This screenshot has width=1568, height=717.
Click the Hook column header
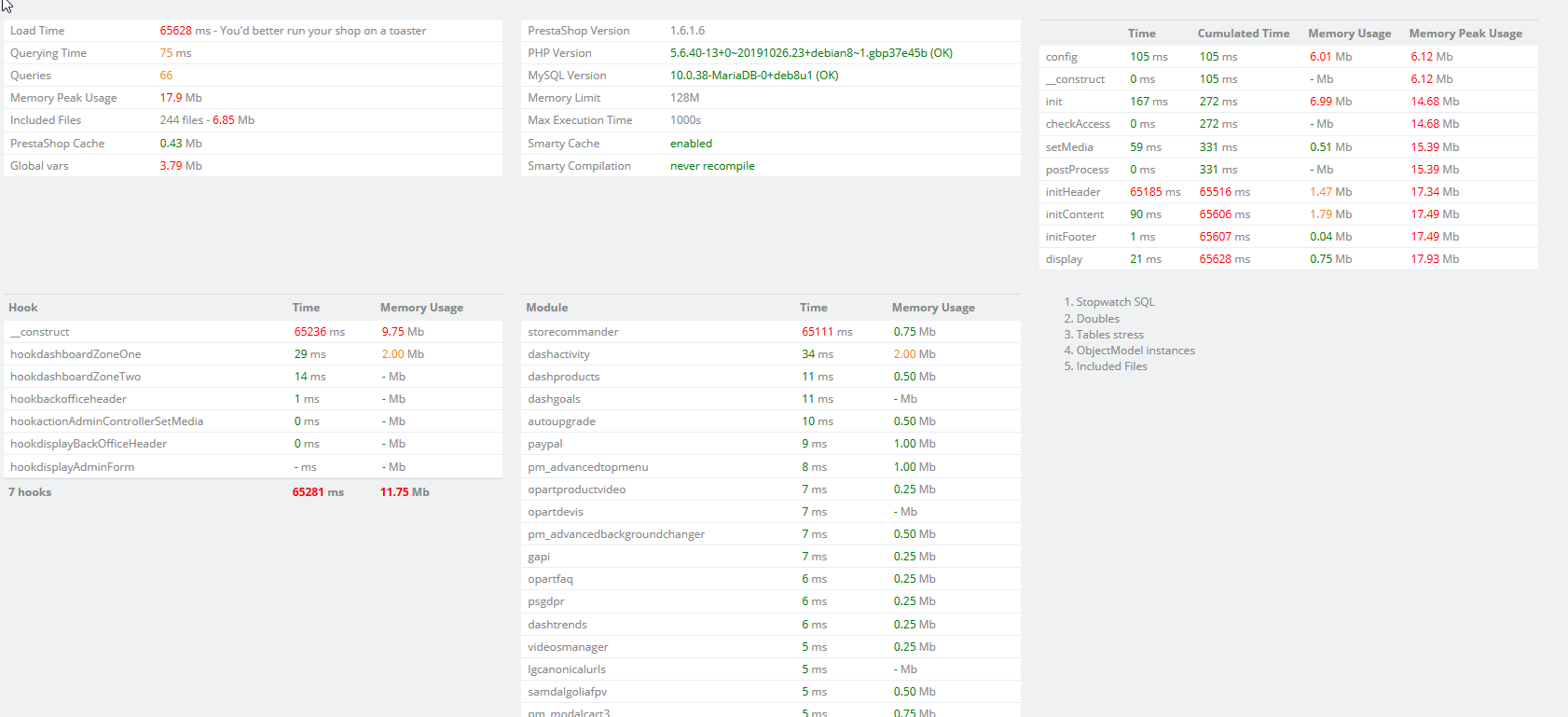coord(23,308)
